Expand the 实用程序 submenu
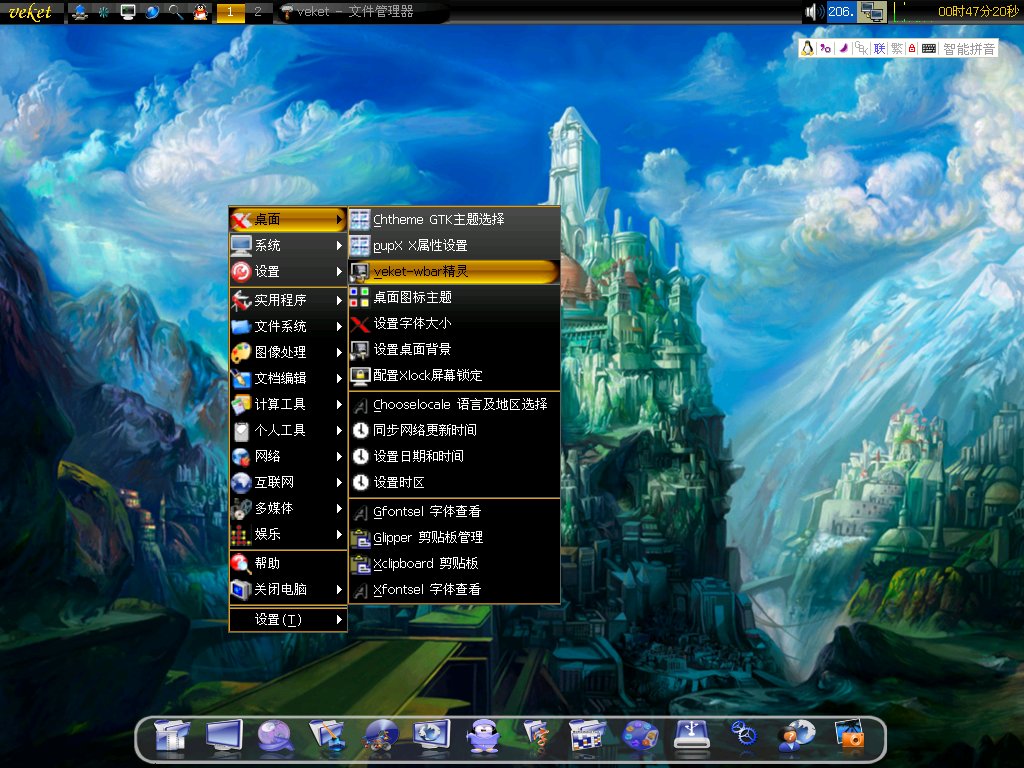 pyautogui.click(x=287, y=300)
